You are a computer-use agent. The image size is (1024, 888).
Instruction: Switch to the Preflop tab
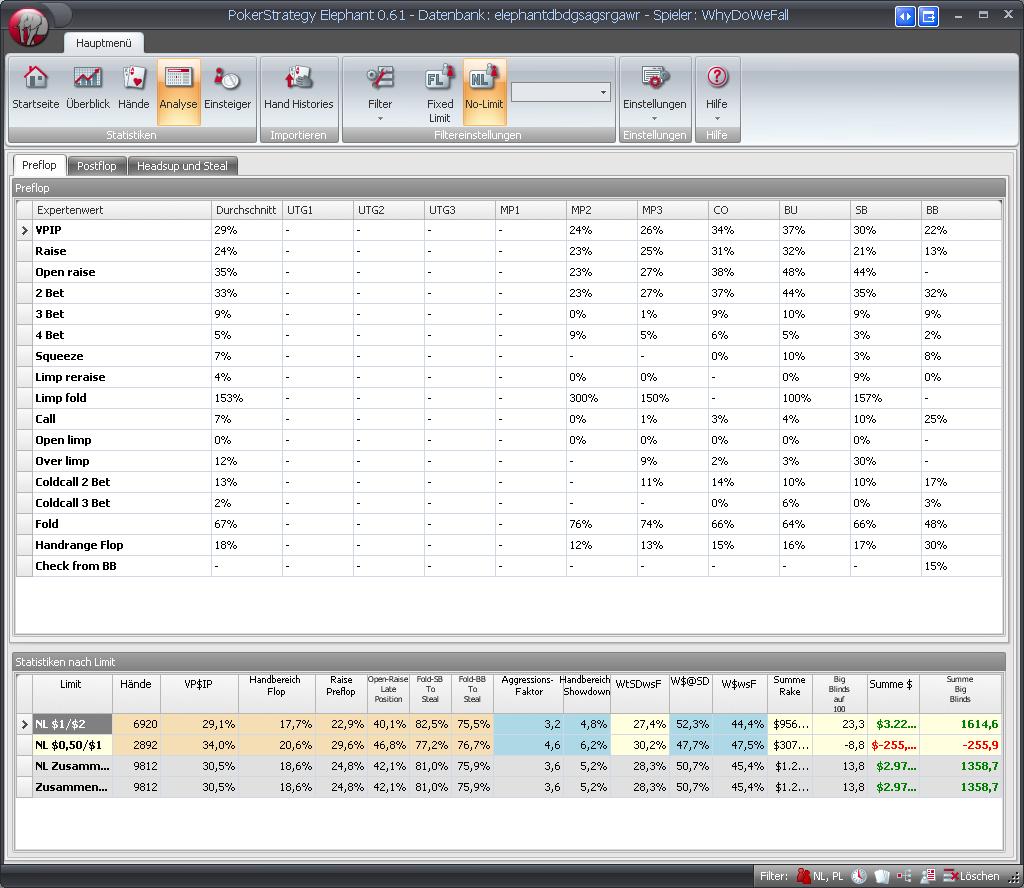39,165
